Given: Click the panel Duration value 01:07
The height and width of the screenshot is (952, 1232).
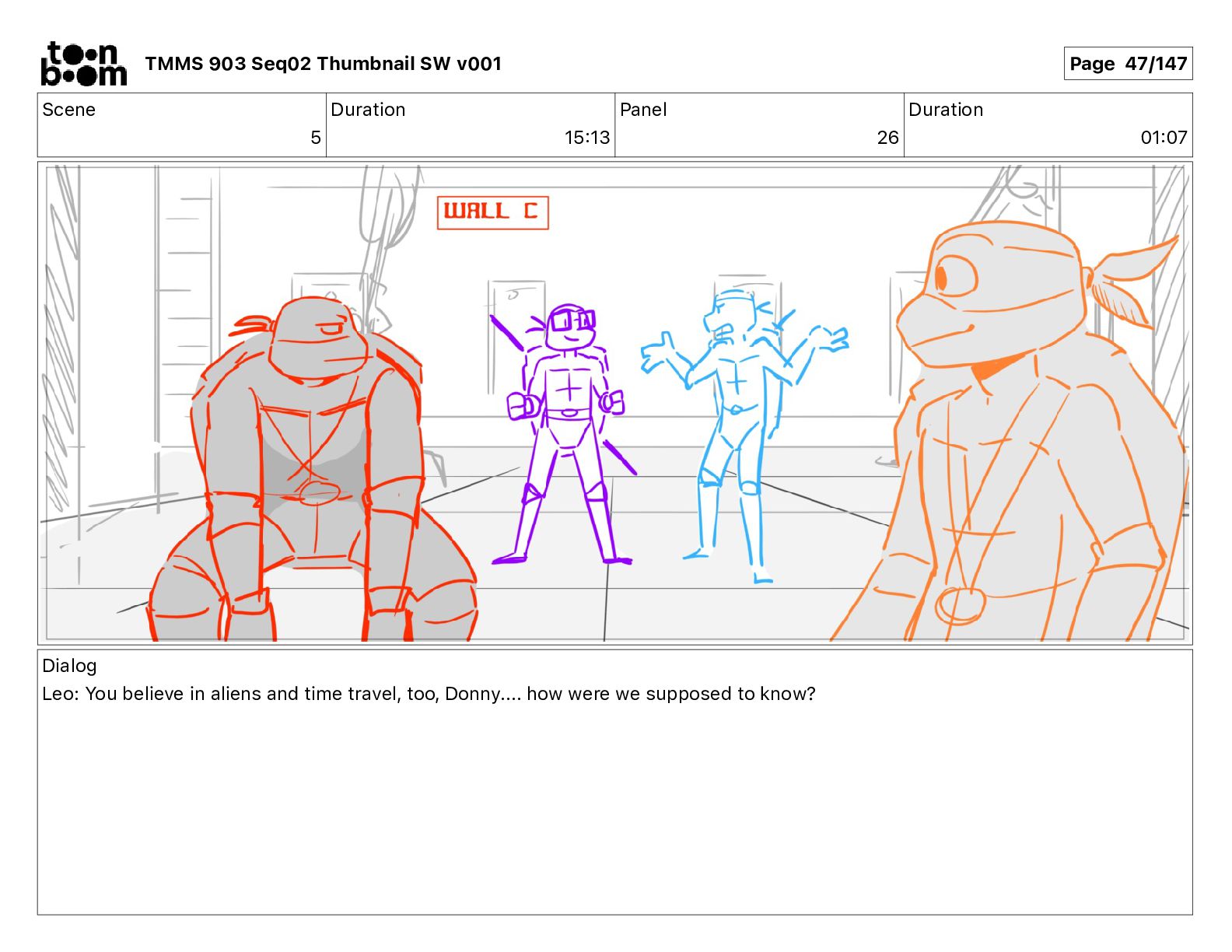Looking at the screenshot, I should pyautogui.click(x=1164, y=138).
